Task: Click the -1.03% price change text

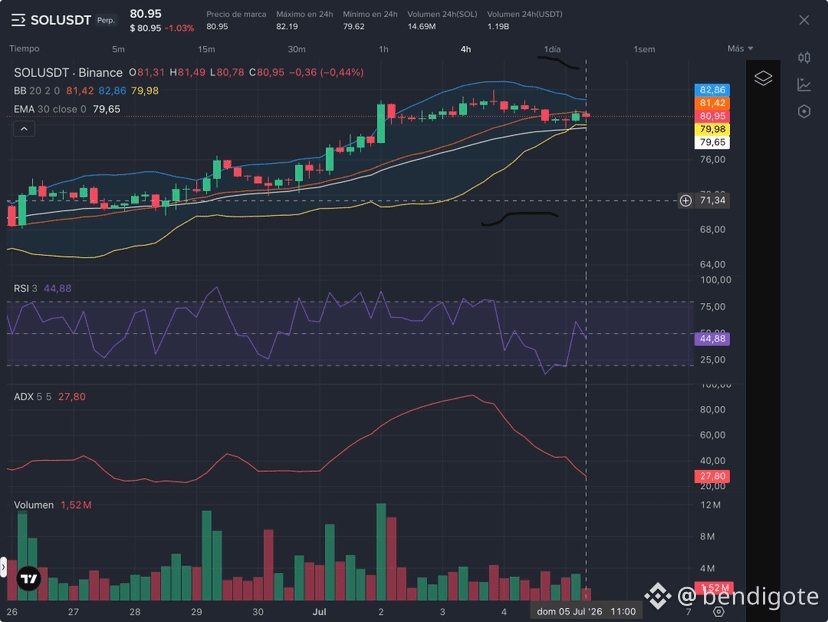Action: pyautogui.click(x=180, y=28)
